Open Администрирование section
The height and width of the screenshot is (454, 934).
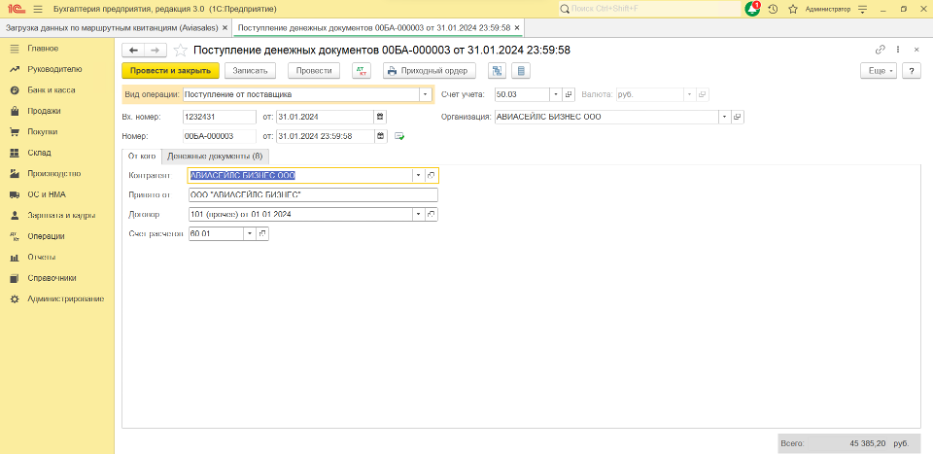coord(66,298)
